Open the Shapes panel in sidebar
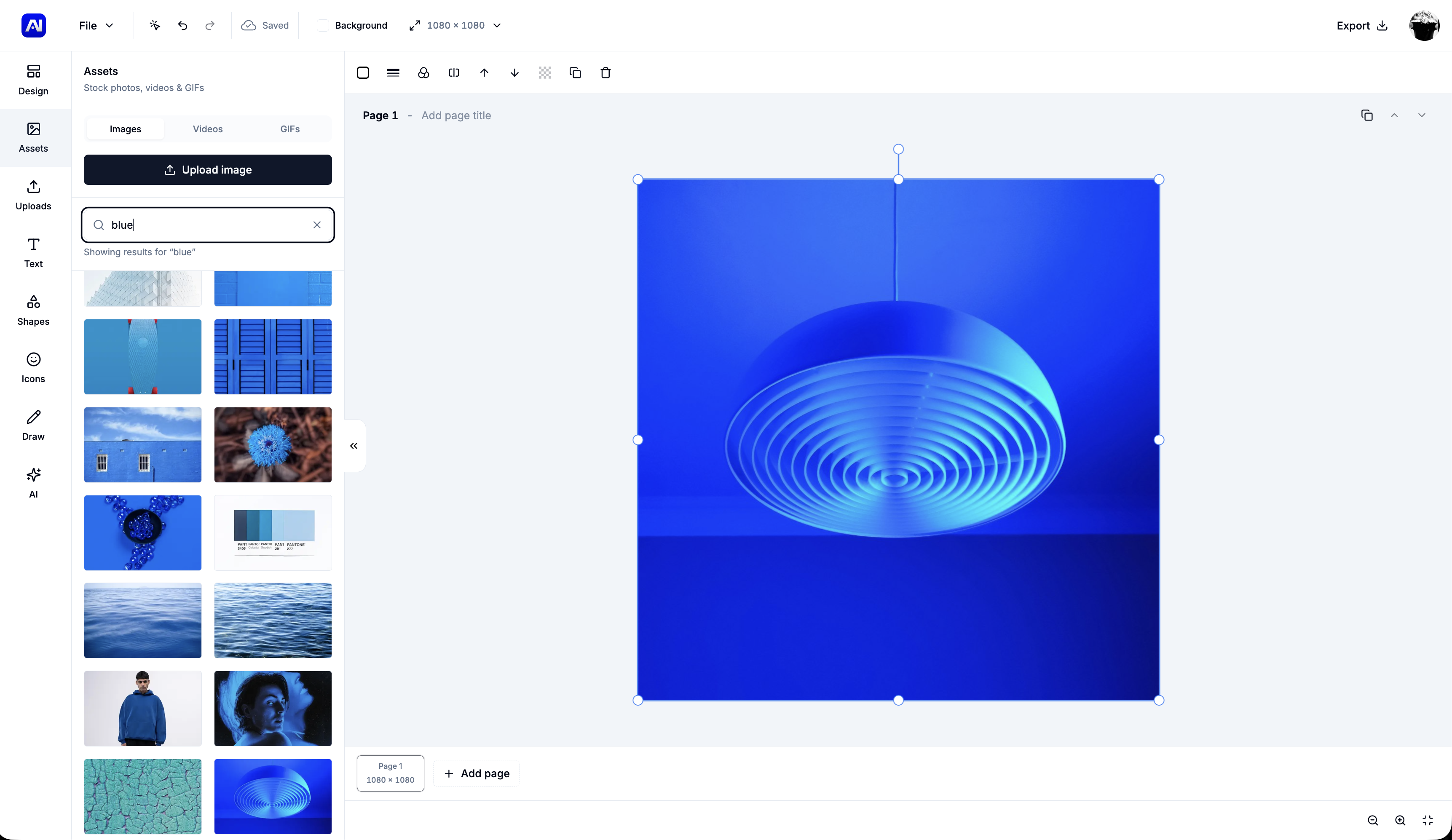Screen dimensions: 1452x840 [33, 310]
